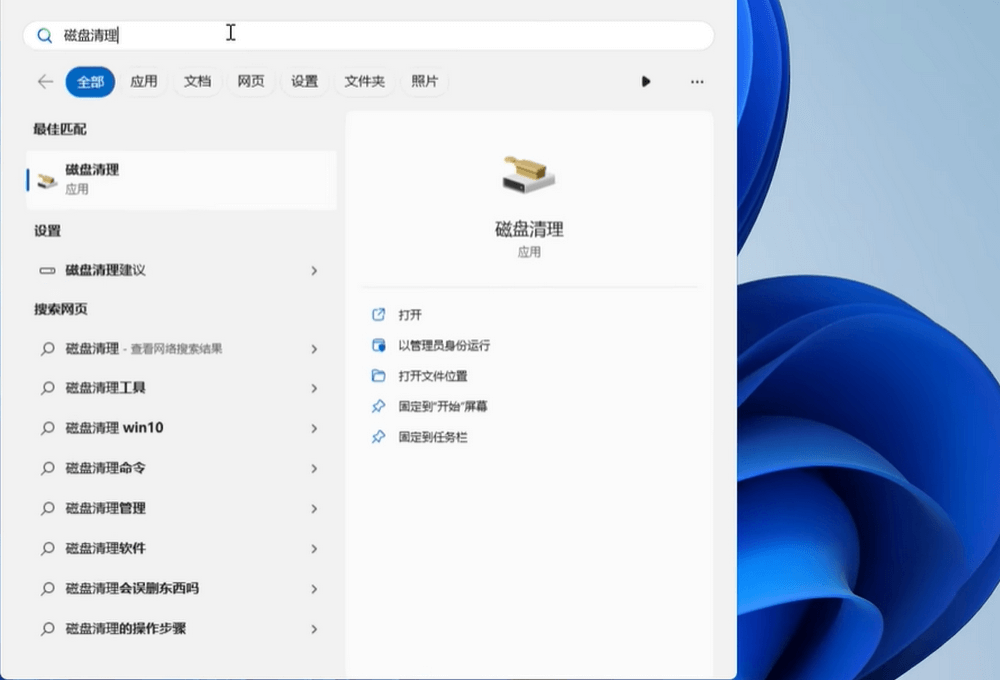Open the 磁盘清理 best match result

(180, 179)
